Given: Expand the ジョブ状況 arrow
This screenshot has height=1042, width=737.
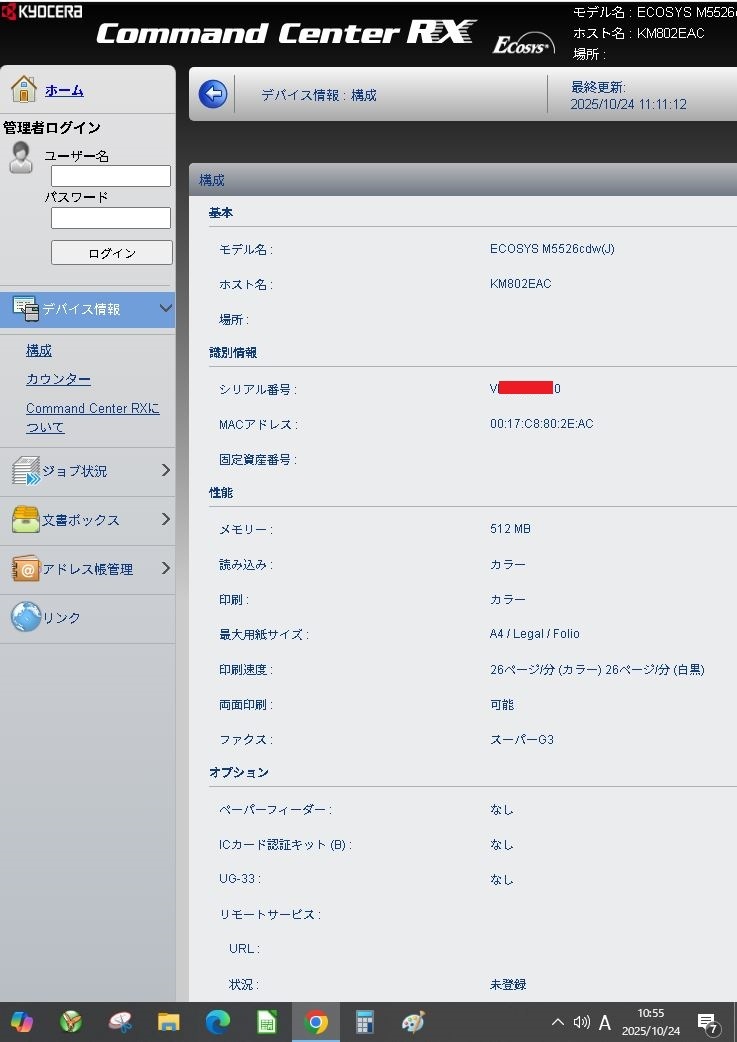Looking at the screenshot, I should tap(165, 470).
